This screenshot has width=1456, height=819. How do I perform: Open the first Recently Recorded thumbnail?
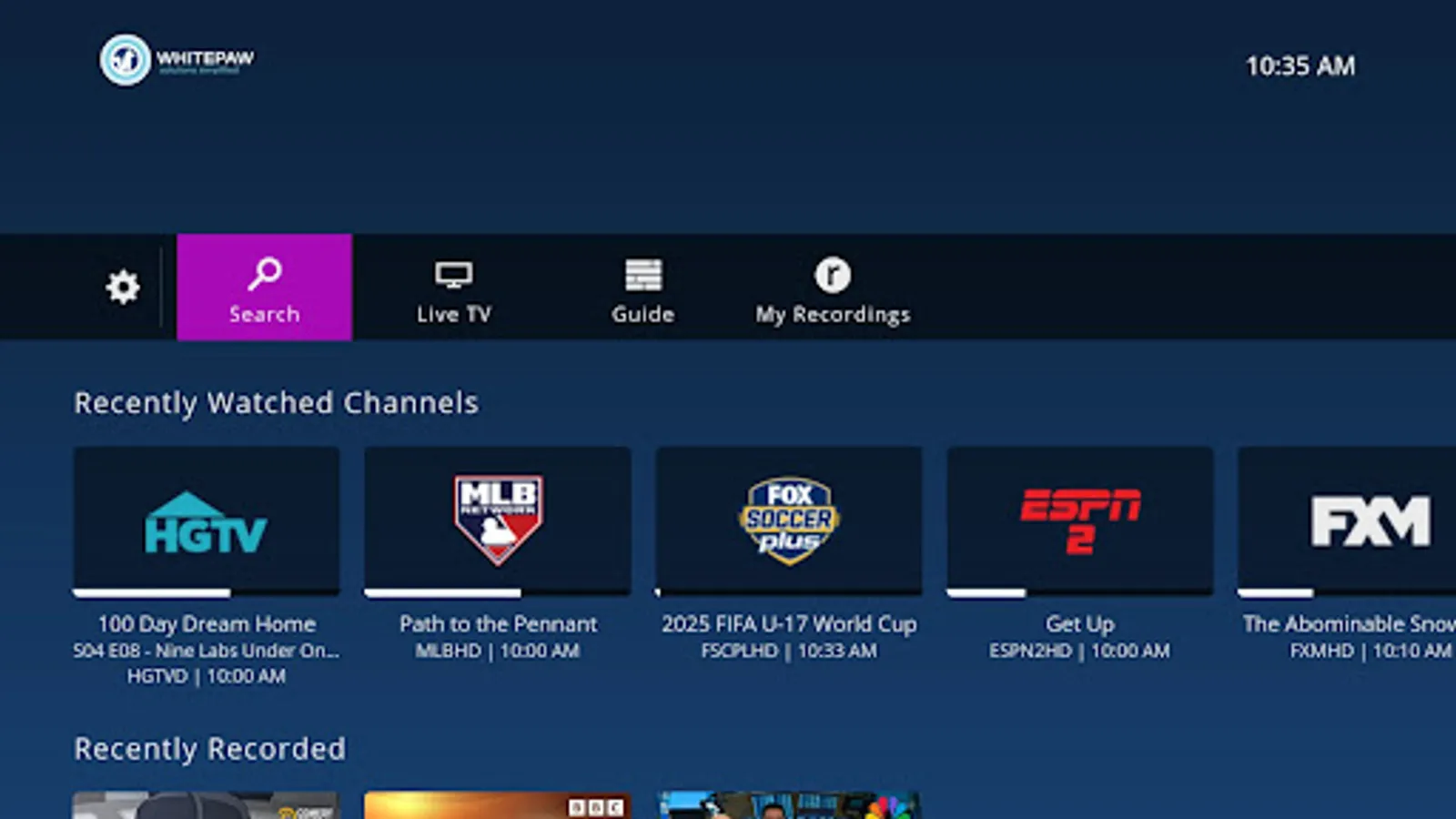(207, 805)
